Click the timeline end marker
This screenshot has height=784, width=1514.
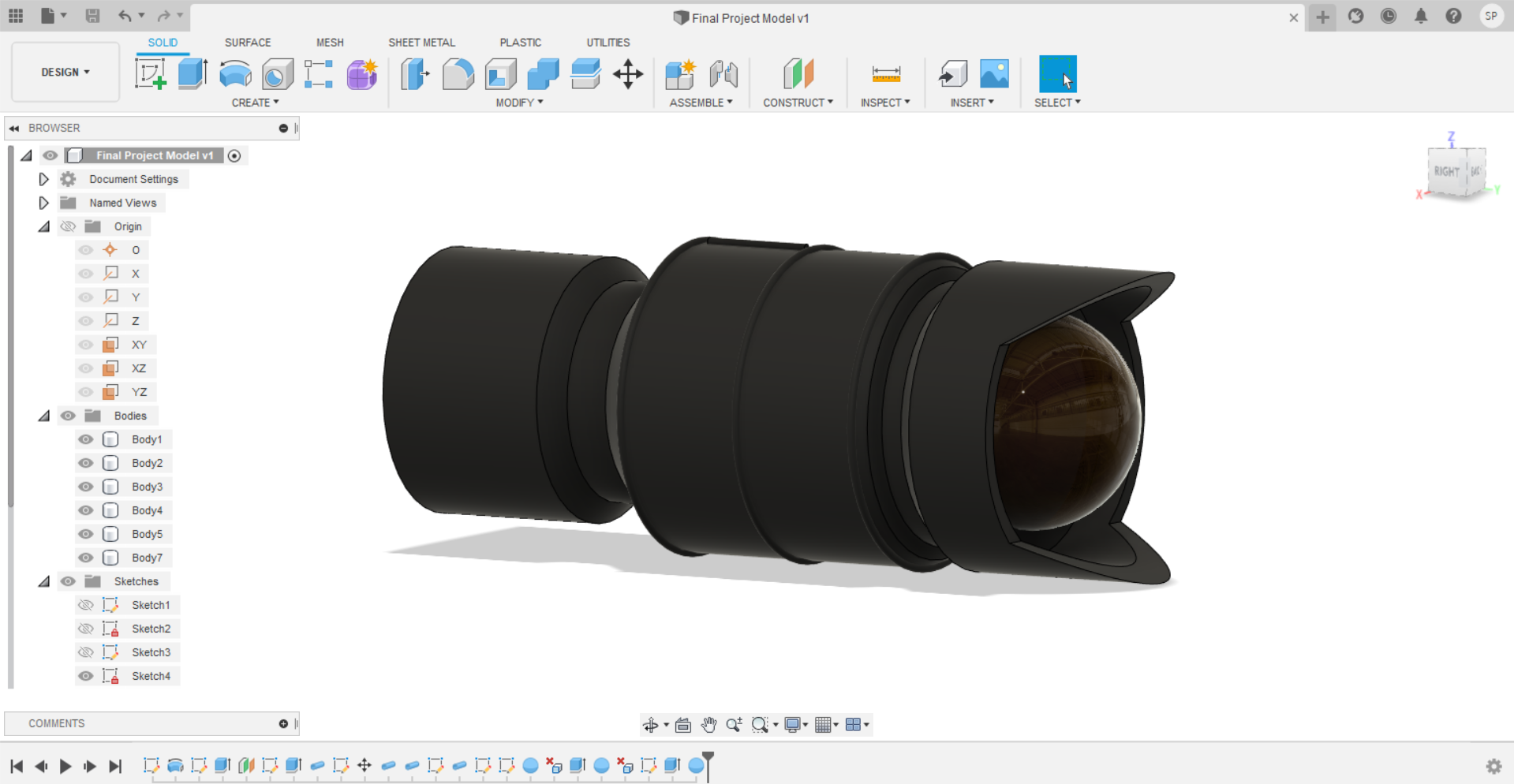708,765
